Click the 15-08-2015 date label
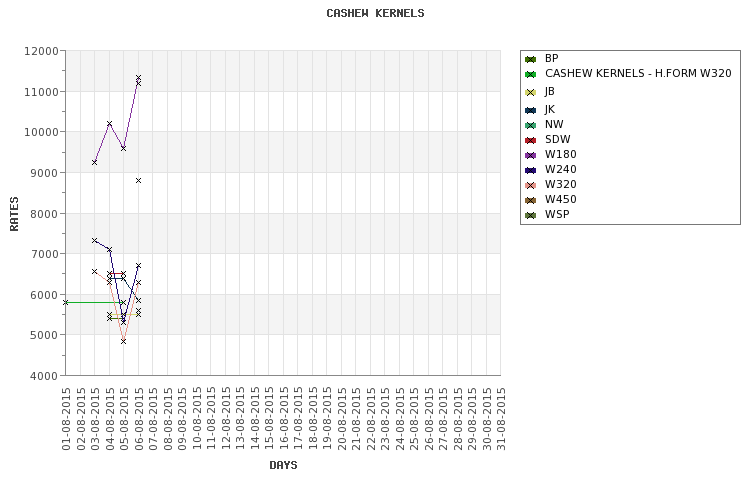 269,419
